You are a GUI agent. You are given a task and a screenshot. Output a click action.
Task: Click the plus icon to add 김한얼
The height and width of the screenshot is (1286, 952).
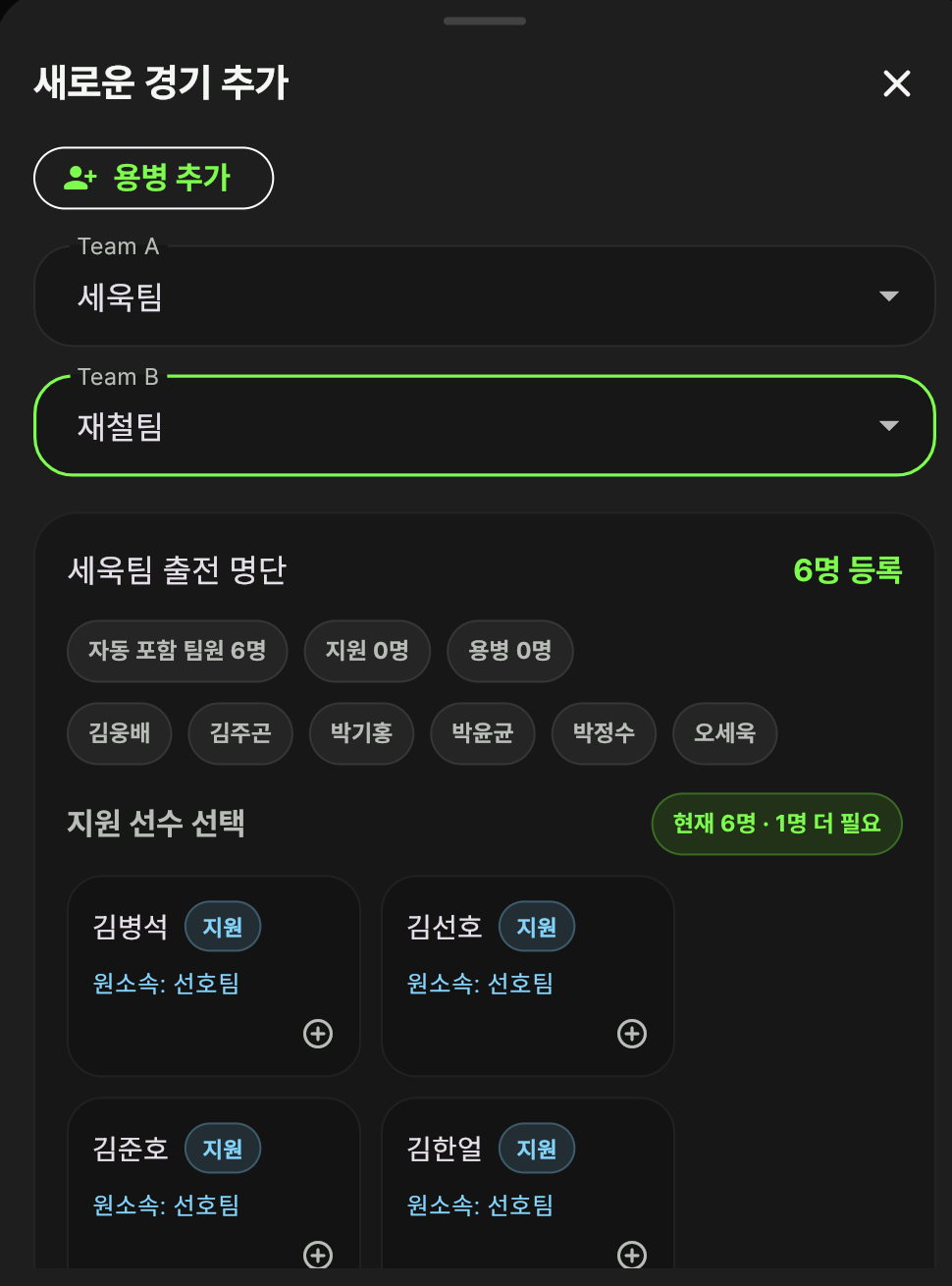631,1256
